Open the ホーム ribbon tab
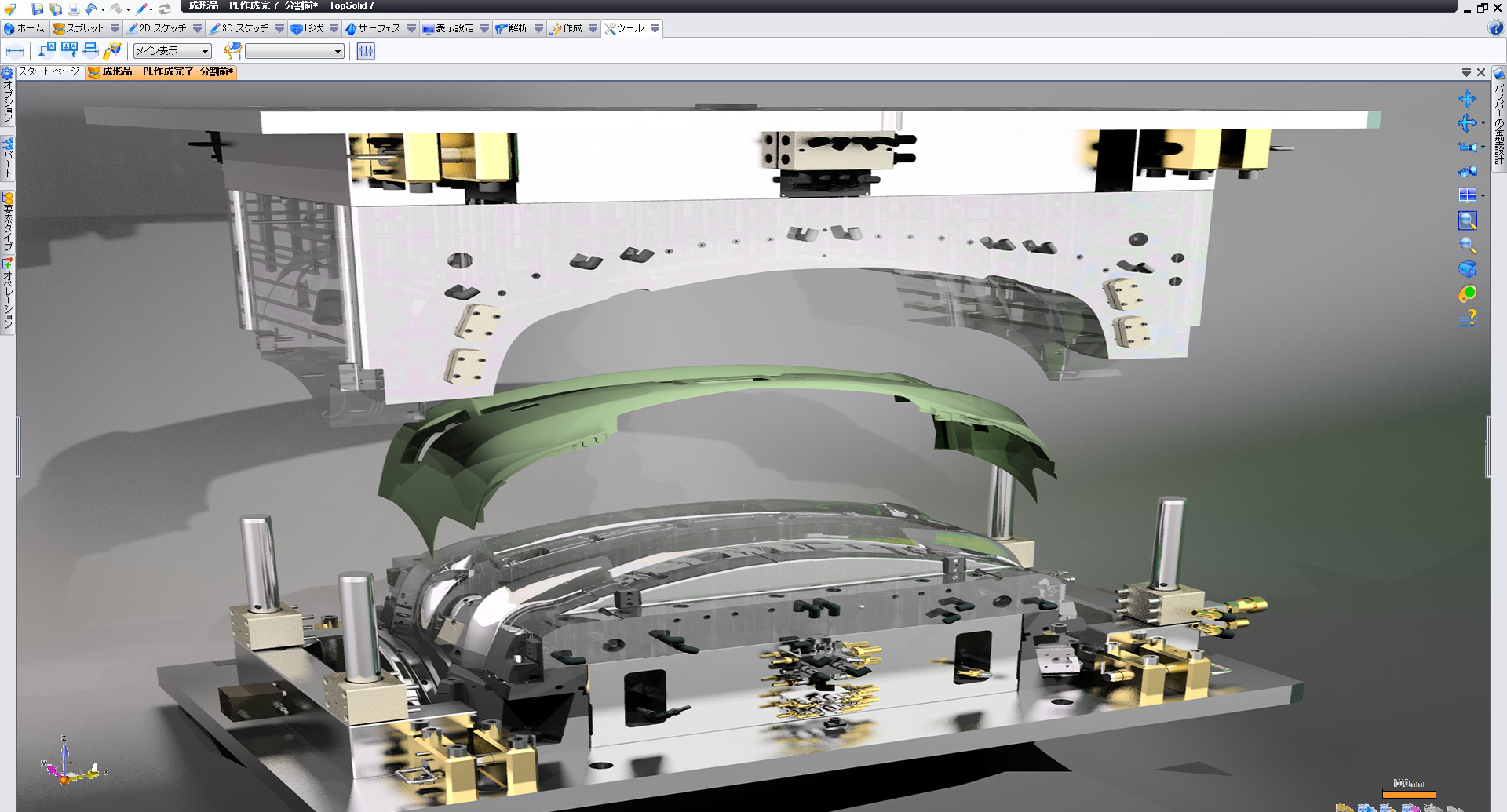 [x=24, y=28]
